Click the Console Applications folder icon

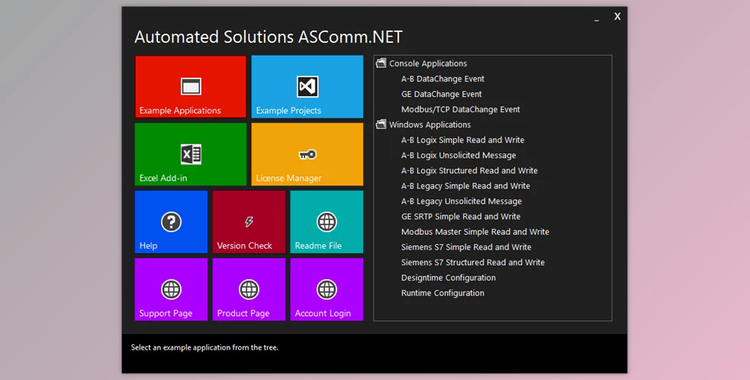pos(381,63)
